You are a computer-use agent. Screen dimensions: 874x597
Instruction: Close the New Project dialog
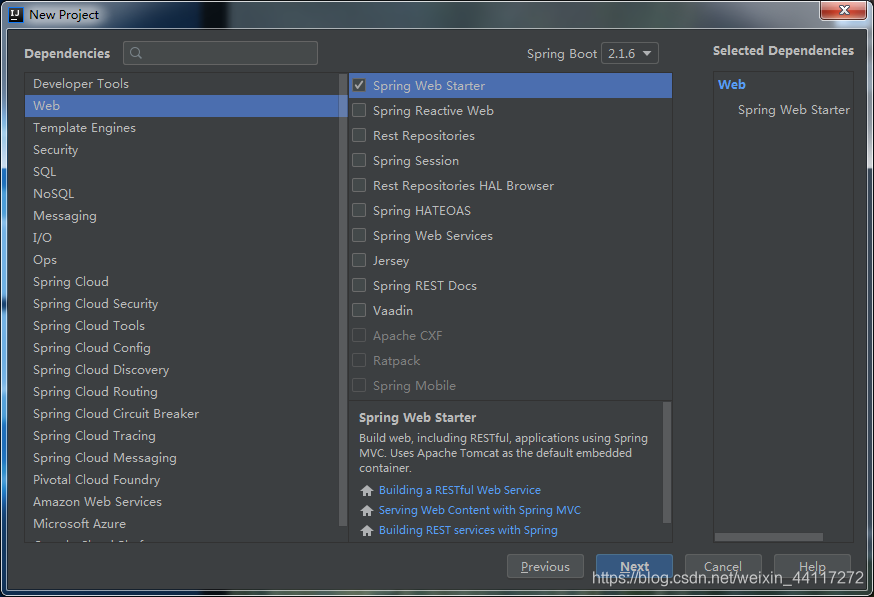click(844, 10)
